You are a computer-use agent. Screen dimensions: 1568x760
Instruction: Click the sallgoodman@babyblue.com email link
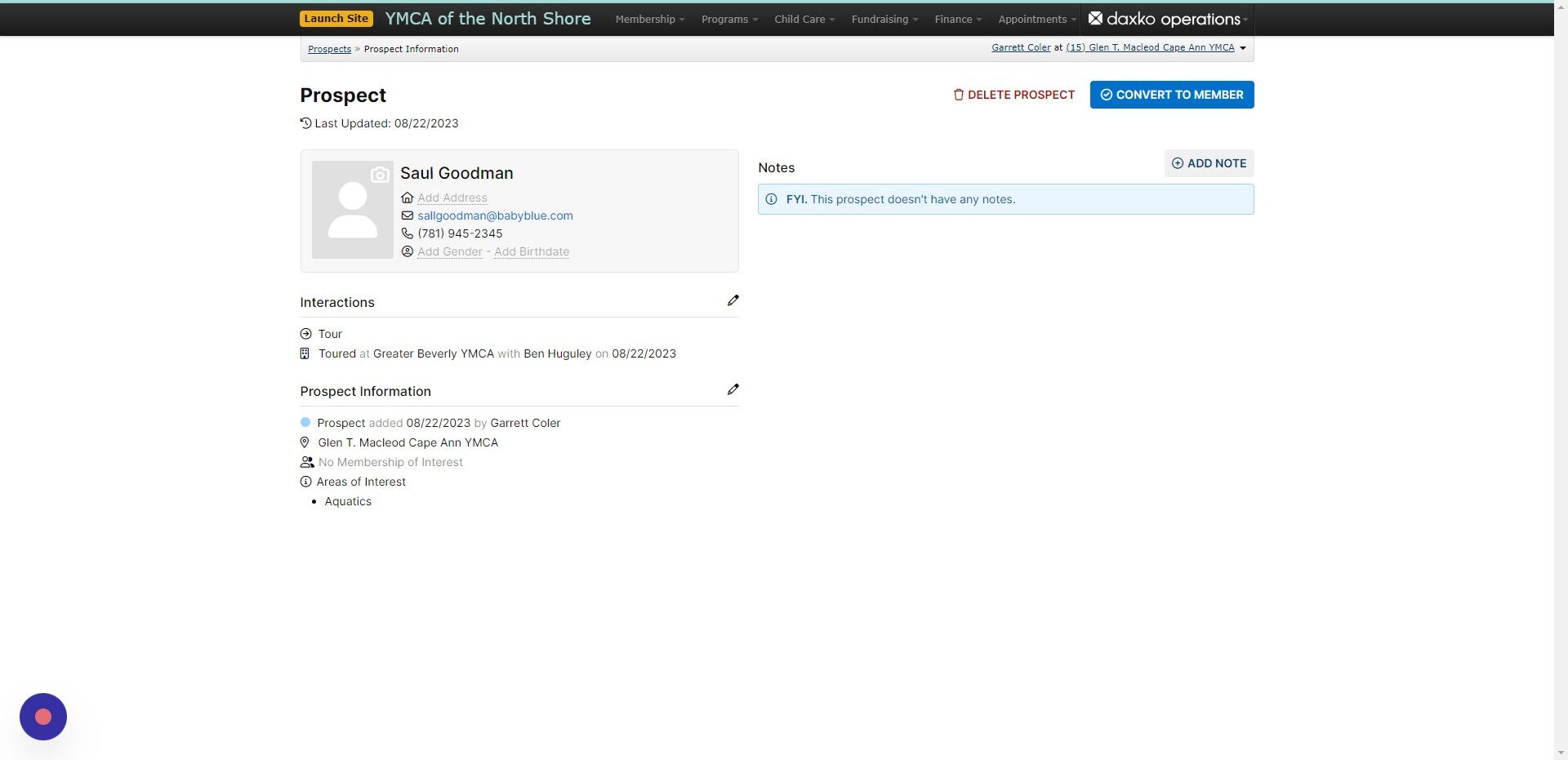coord(495,216)
